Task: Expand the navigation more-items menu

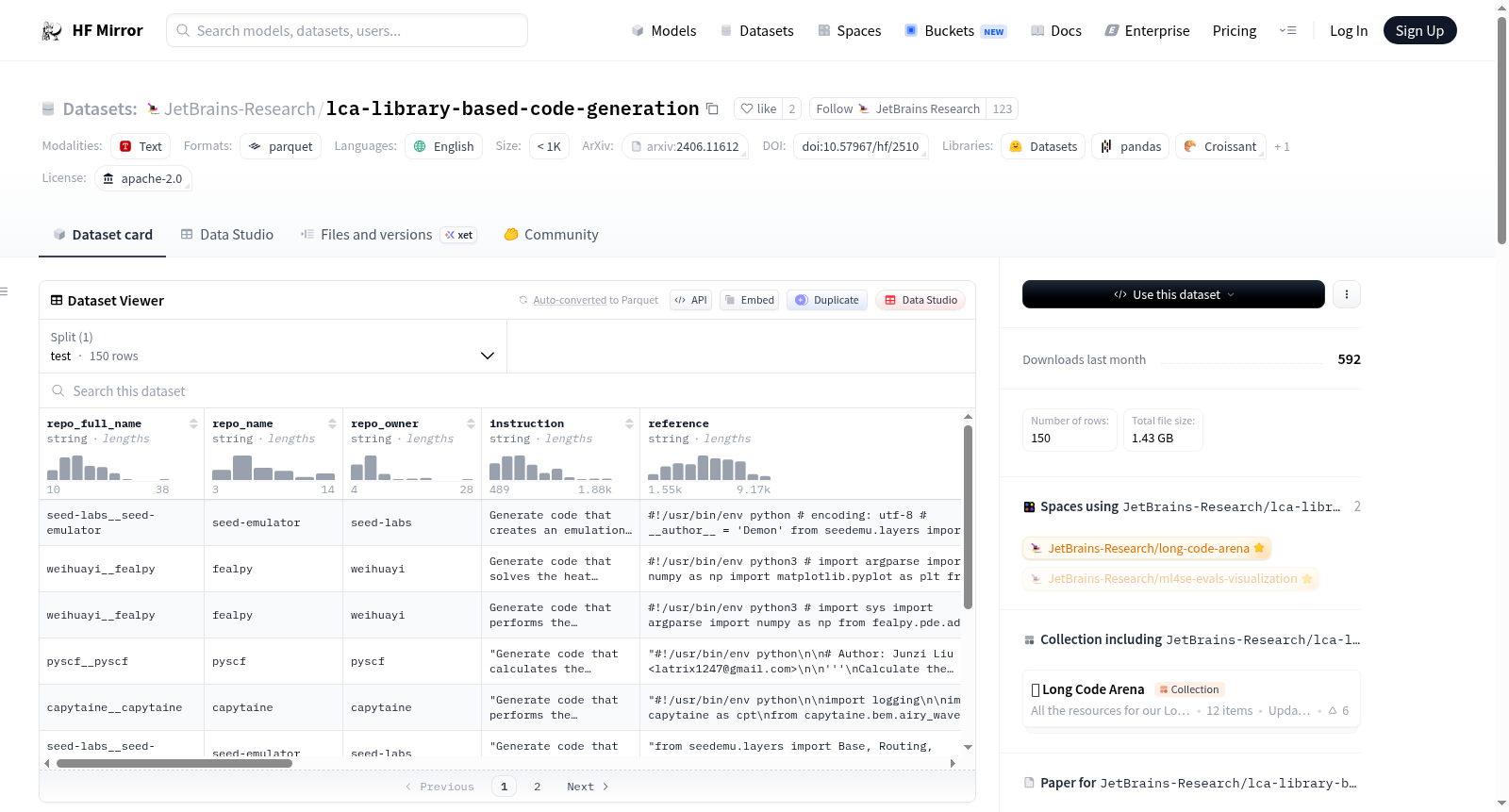Action: (x=1287, y=30)
